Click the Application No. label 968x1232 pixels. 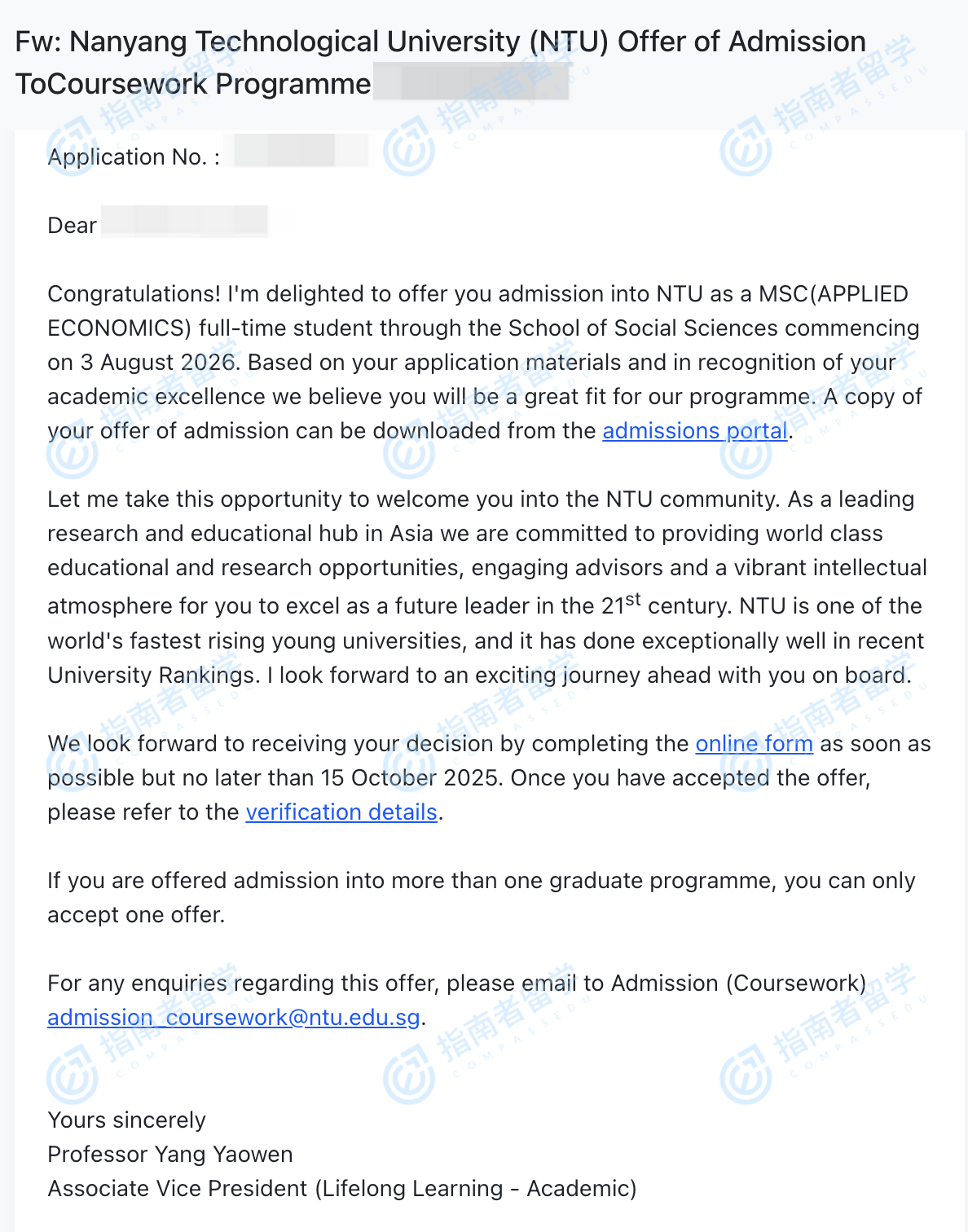tap(134, 157)
